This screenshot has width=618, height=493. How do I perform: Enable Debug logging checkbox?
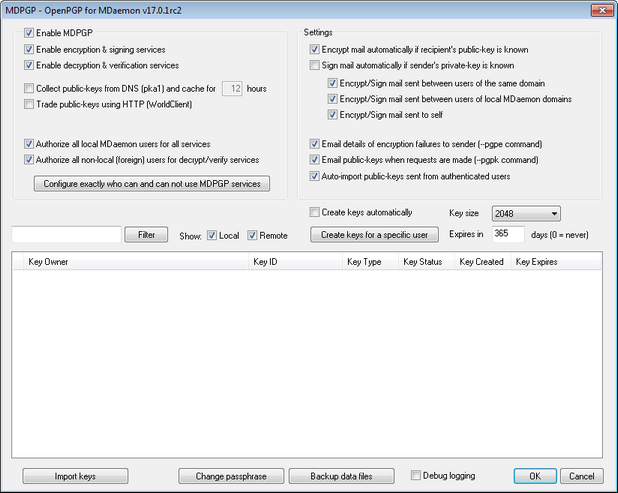415,475
